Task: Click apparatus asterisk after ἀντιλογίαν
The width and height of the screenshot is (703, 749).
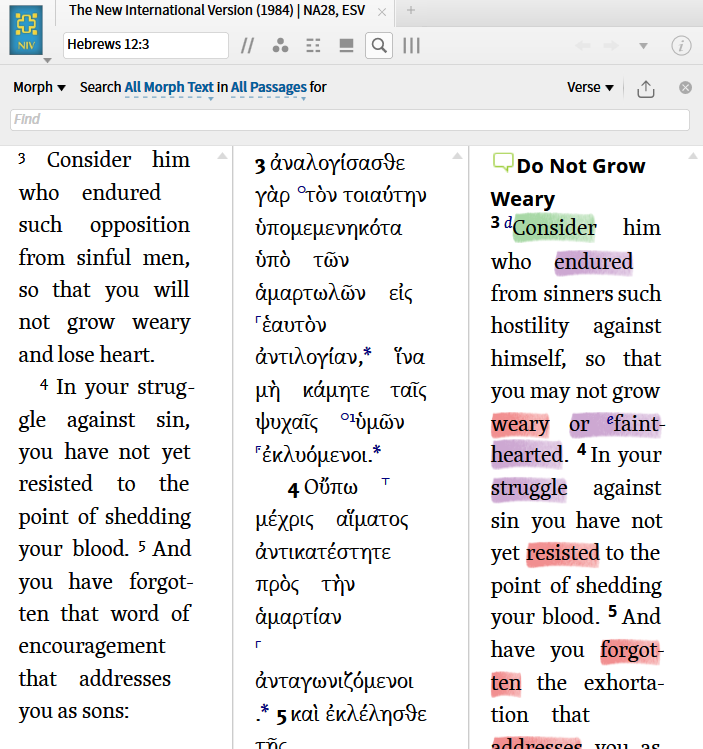Action: pos(367,352)
